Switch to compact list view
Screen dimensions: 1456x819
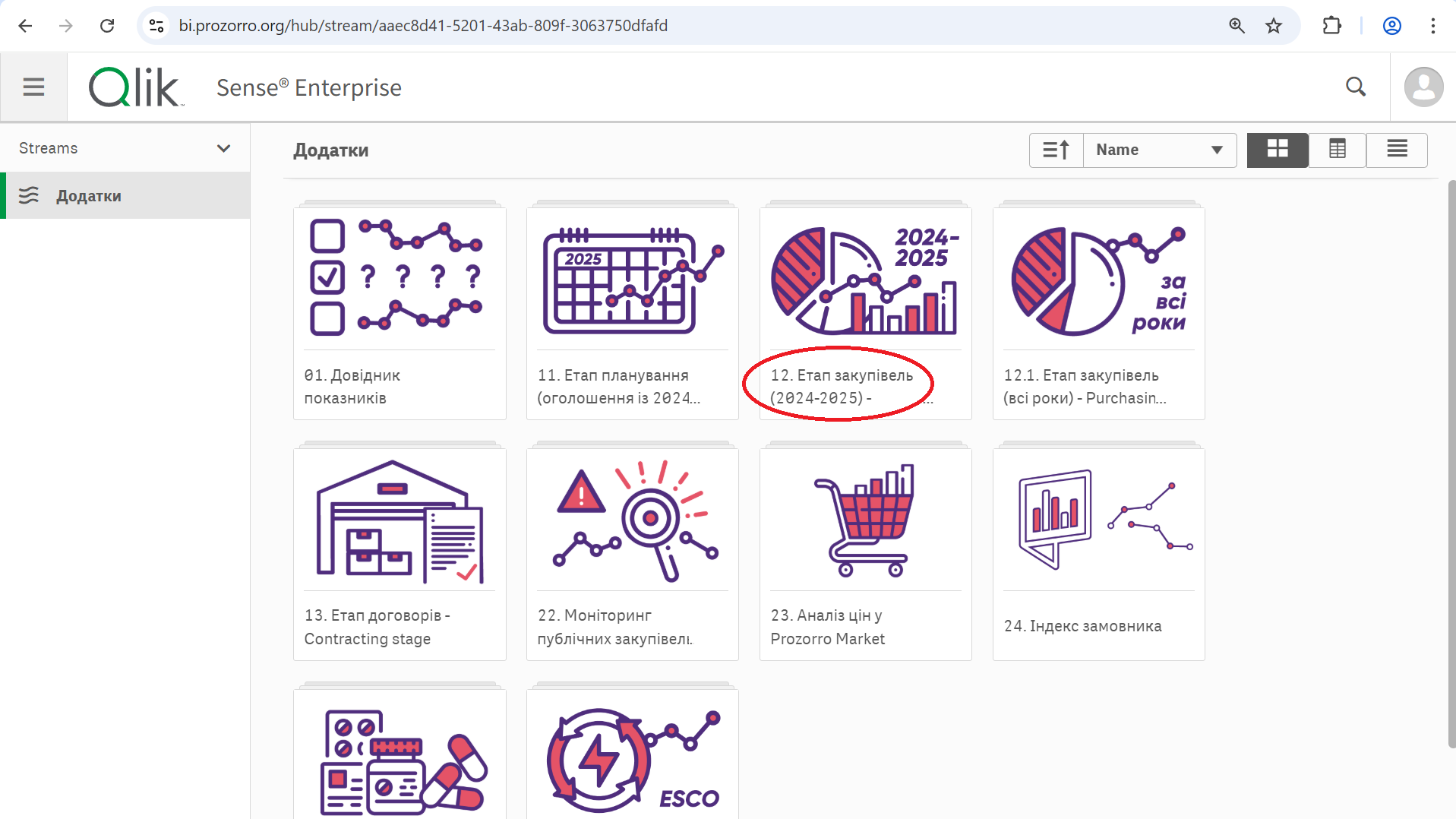1397,150
